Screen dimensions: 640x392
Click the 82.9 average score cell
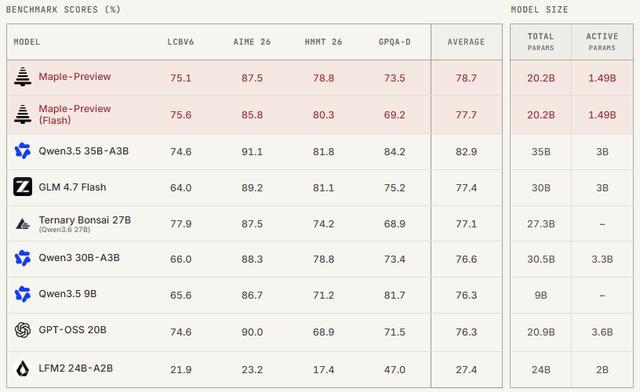(466, 151)
